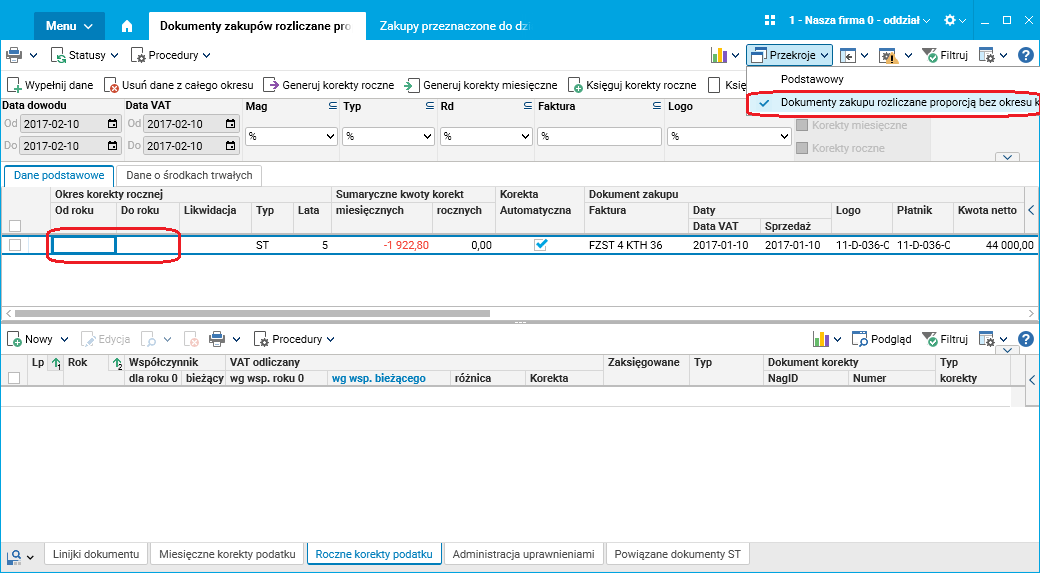
Task: Click the settings gear in title bar
Action: (950, 21)
